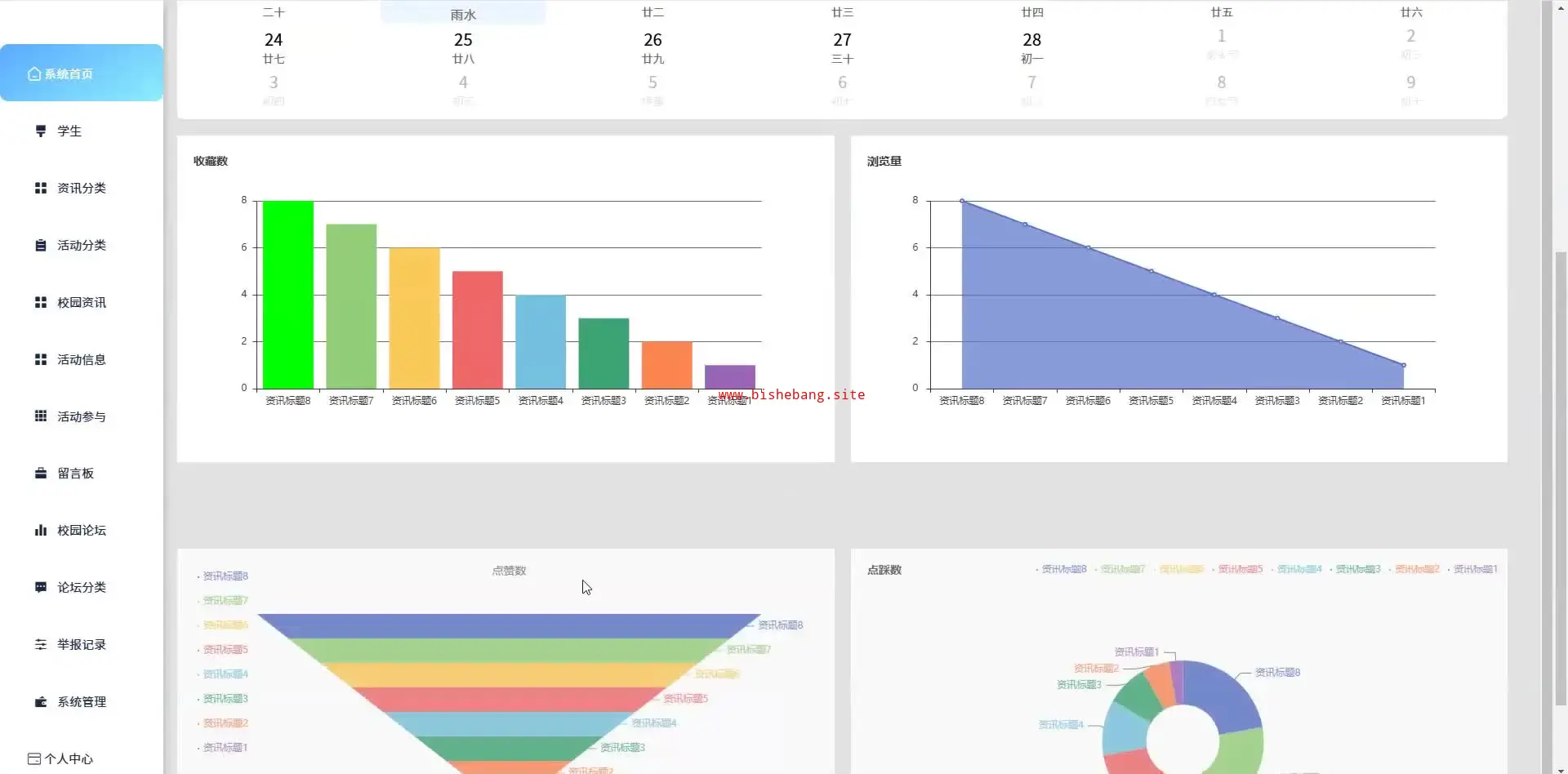Click the yellow 资讯标题6 bar in 收藏数

(x=414, y=318)
